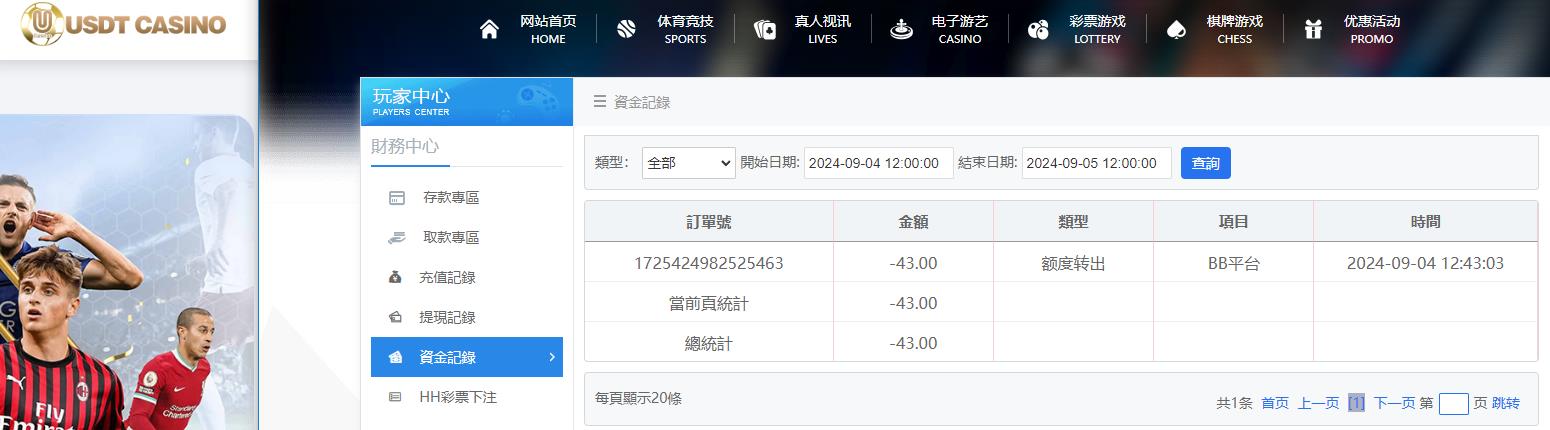
Task: Click the 上一页 previous page link
Action: (x=1318, y=403)
